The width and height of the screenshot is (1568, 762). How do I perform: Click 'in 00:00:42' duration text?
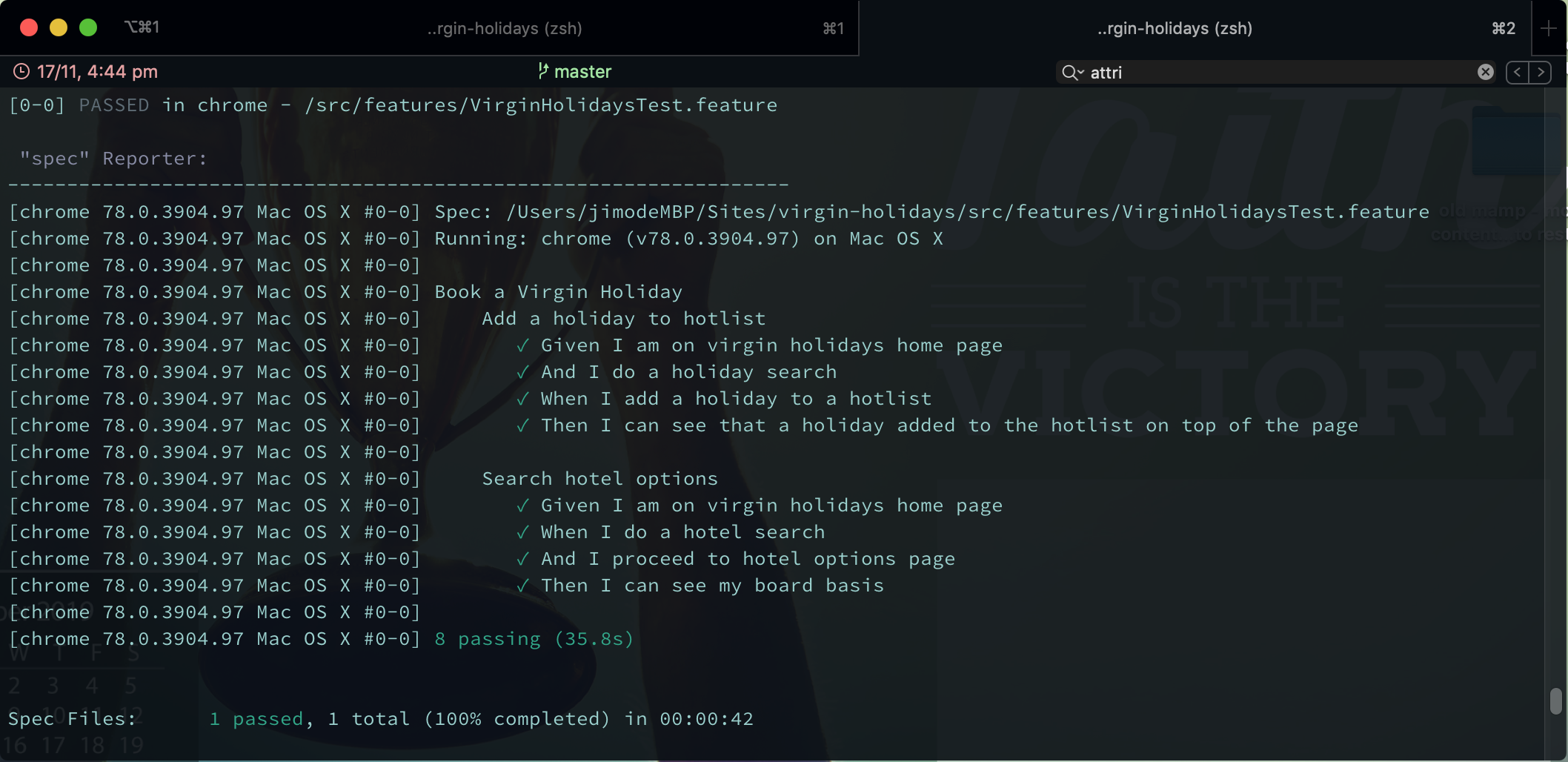[x=688, y=718]
